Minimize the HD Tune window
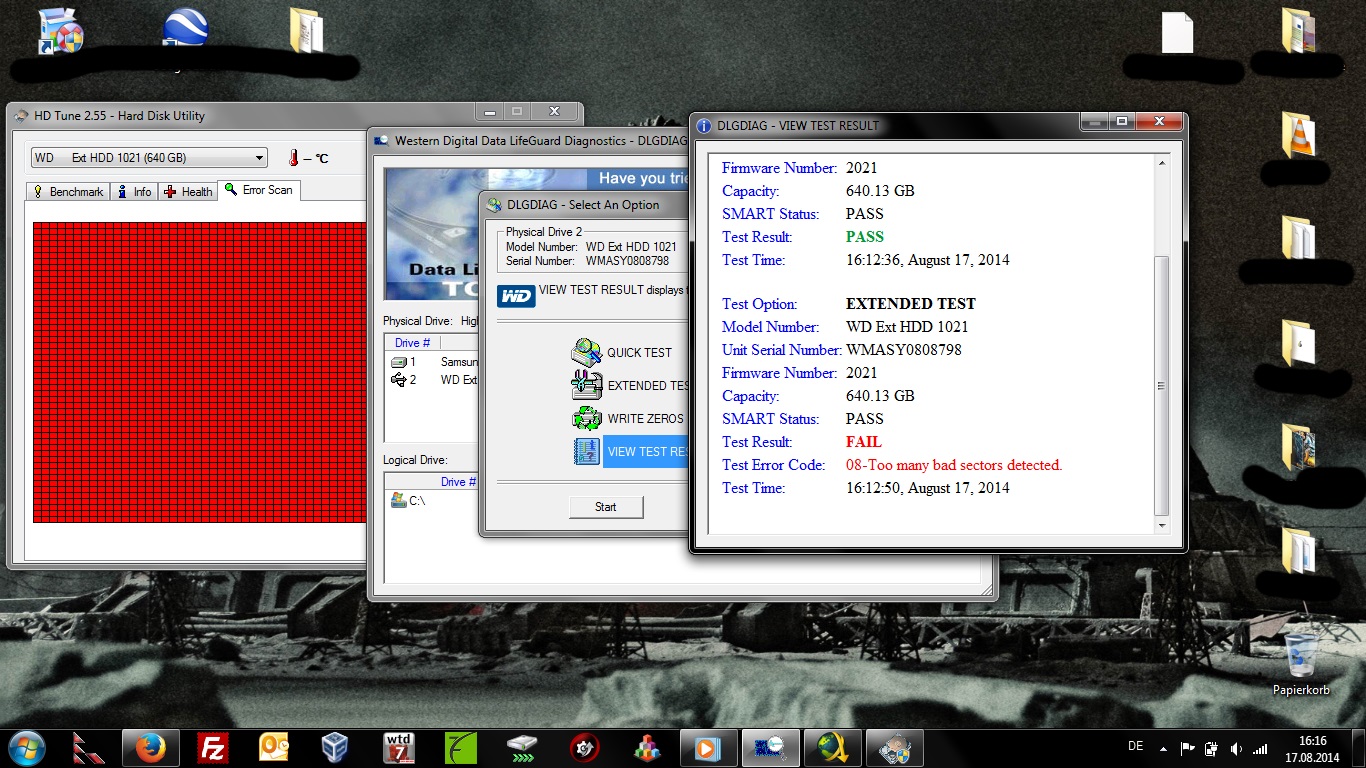This screenshot has height=768, width=1366. 489,111
